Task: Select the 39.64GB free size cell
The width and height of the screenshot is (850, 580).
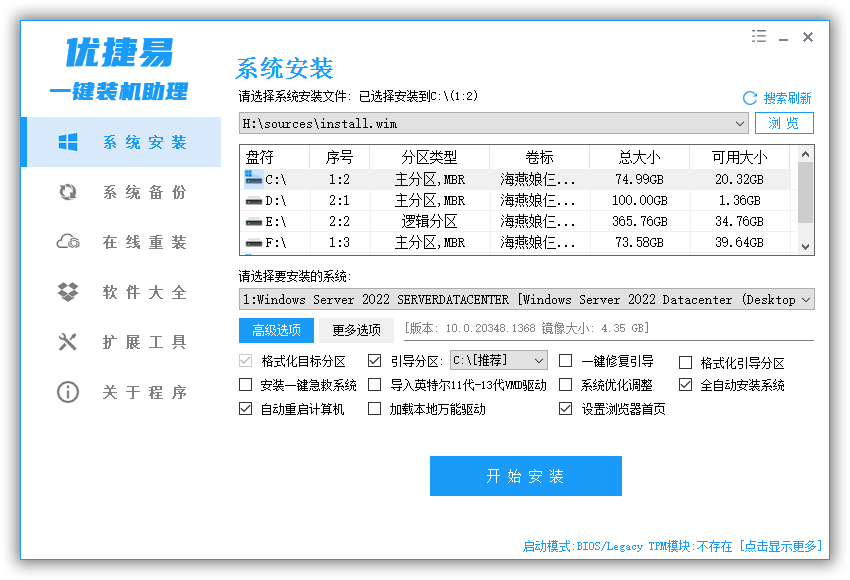Action: click(x=739, y=243)
